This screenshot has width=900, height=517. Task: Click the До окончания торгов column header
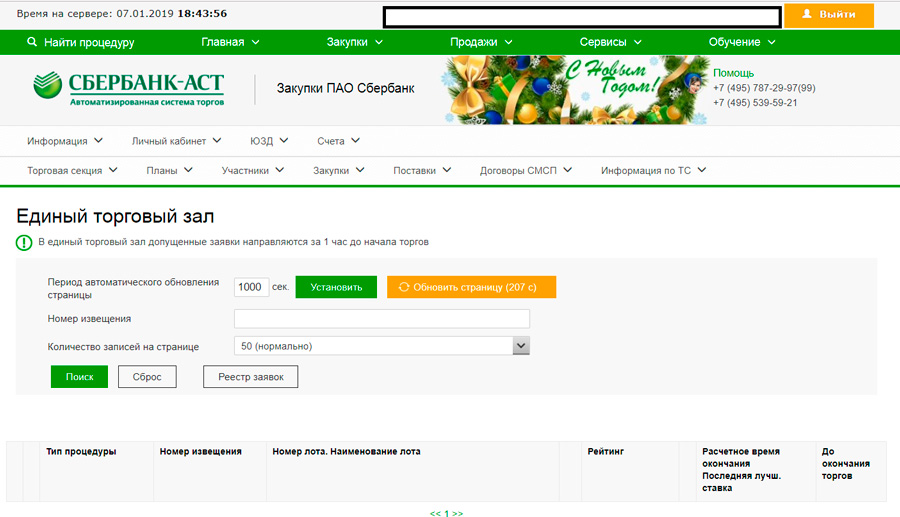tap(845, 464)
